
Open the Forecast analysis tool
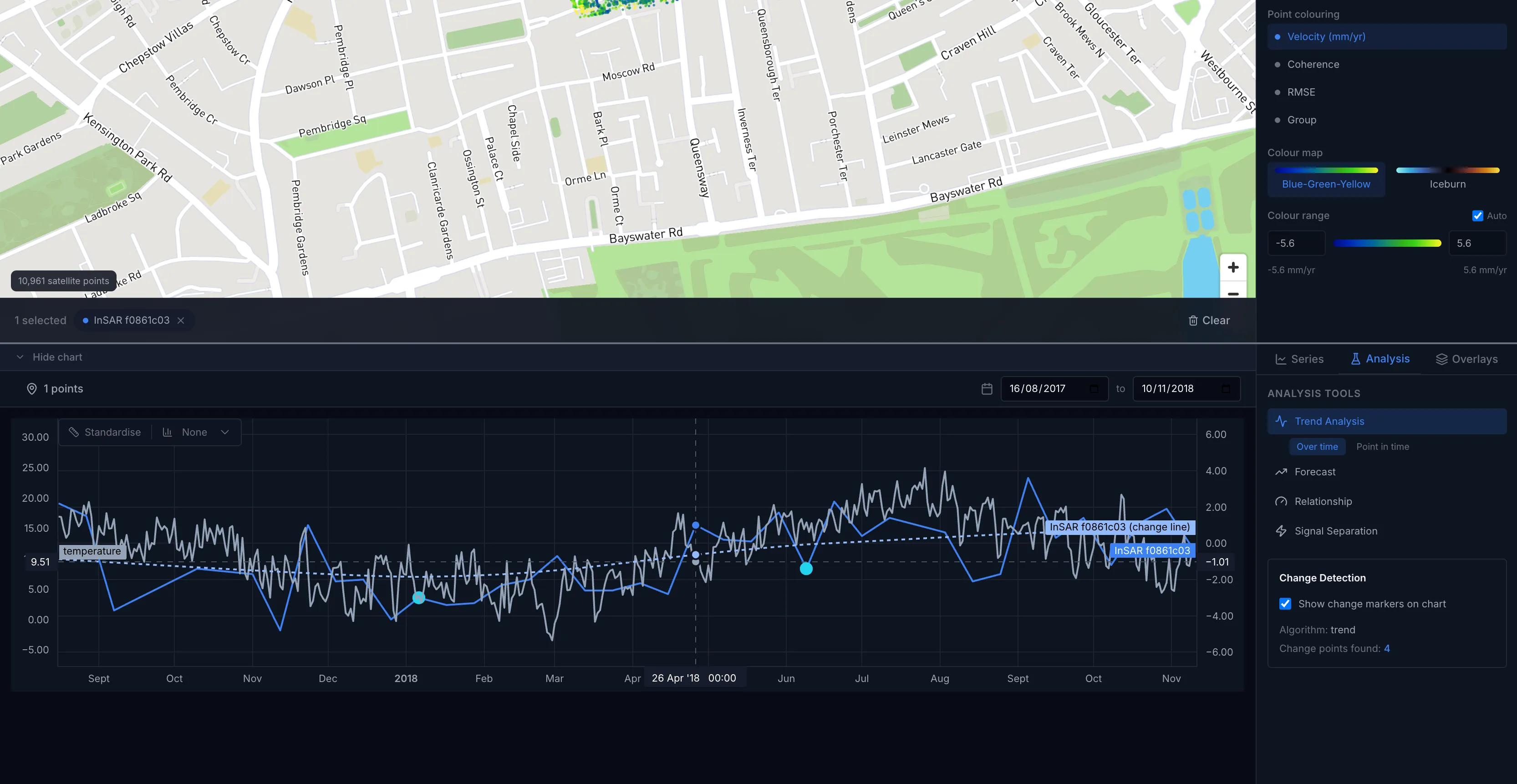coord(1387,472)
